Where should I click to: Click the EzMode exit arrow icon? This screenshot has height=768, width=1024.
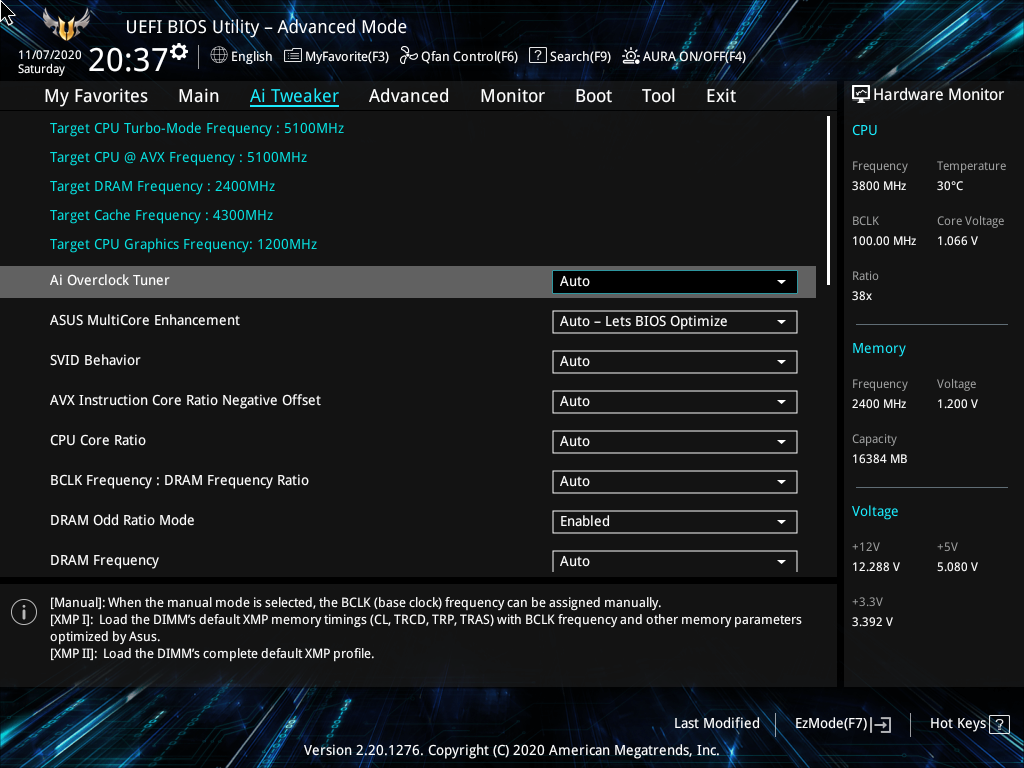[x=881, y=724]
